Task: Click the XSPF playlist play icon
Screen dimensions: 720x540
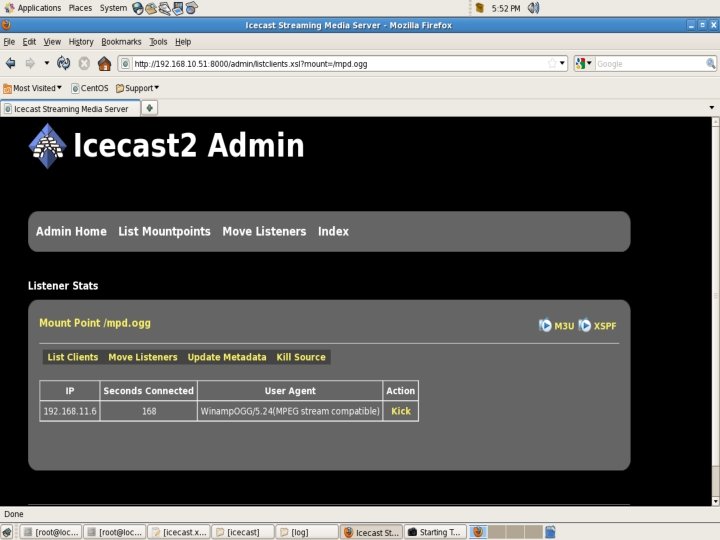Action: (x=584, y=325)
